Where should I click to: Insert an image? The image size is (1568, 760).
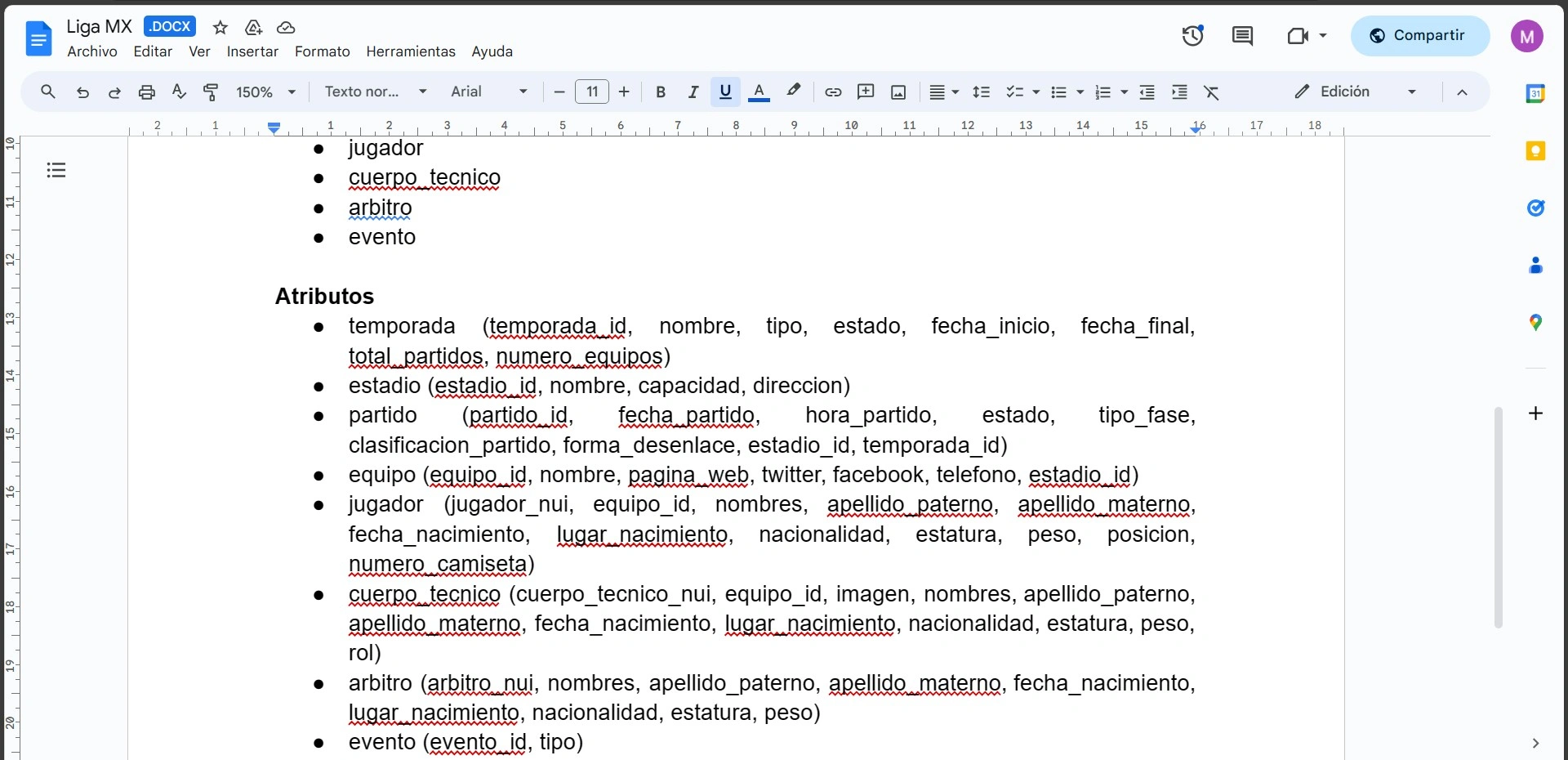click(x=898, y=92)
